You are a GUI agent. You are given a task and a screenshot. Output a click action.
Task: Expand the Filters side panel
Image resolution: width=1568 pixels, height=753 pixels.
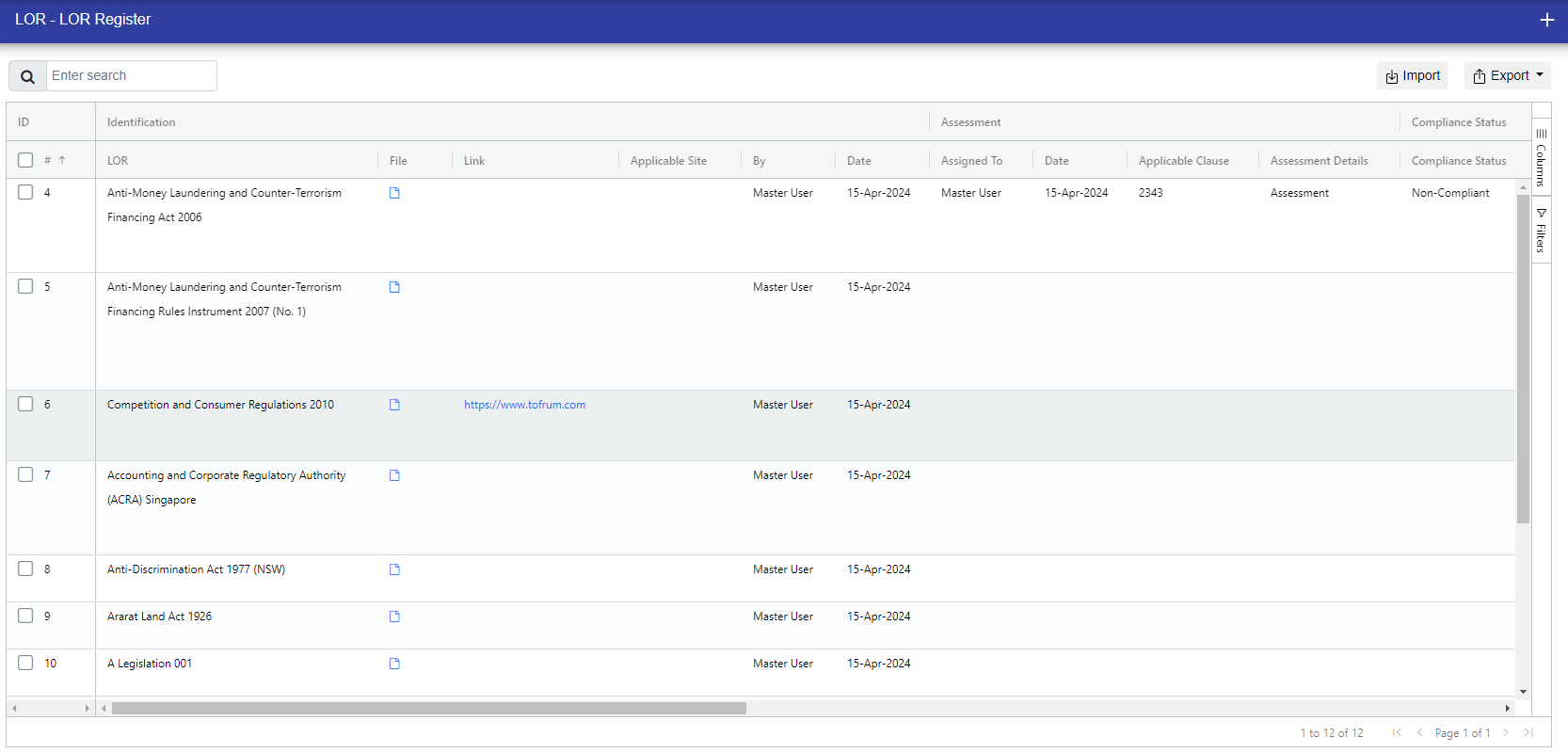(x=1541, y=231)
